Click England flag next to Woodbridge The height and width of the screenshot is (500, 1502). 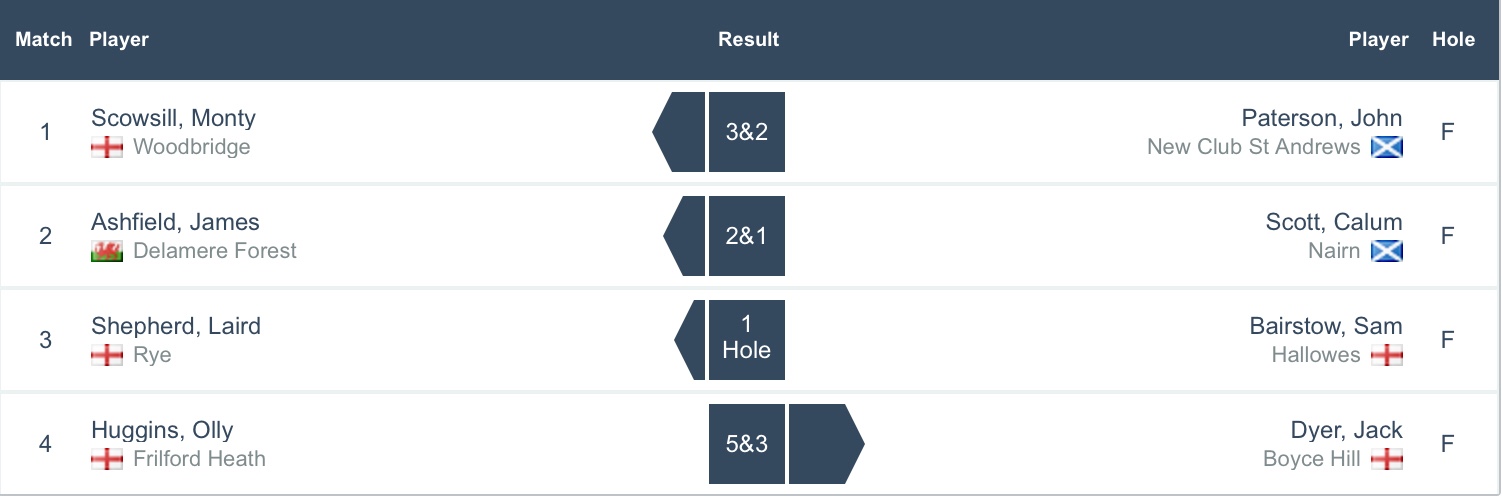coord(107,148)
